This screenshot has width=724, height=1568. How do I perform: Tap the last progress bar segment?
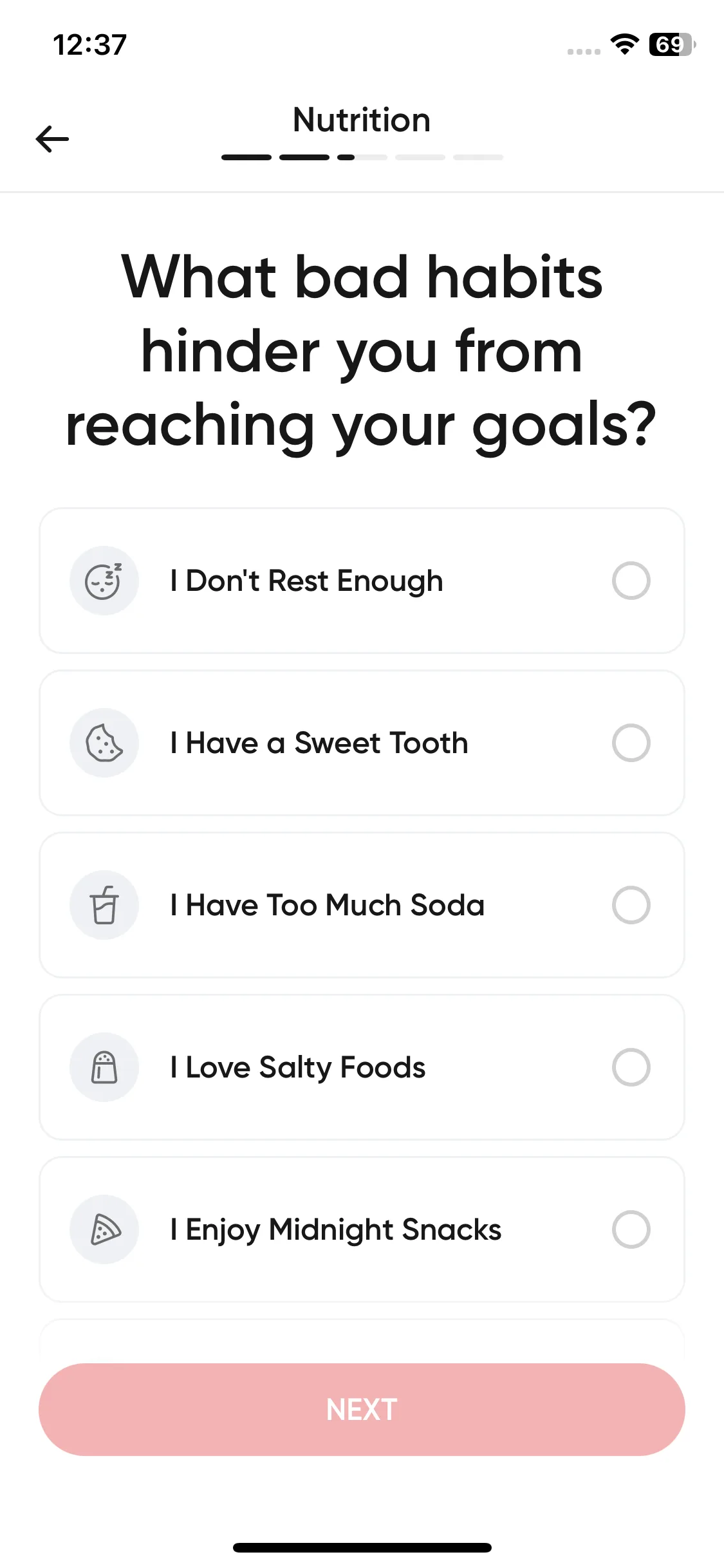pyautogui.click(x=478, y=157)
